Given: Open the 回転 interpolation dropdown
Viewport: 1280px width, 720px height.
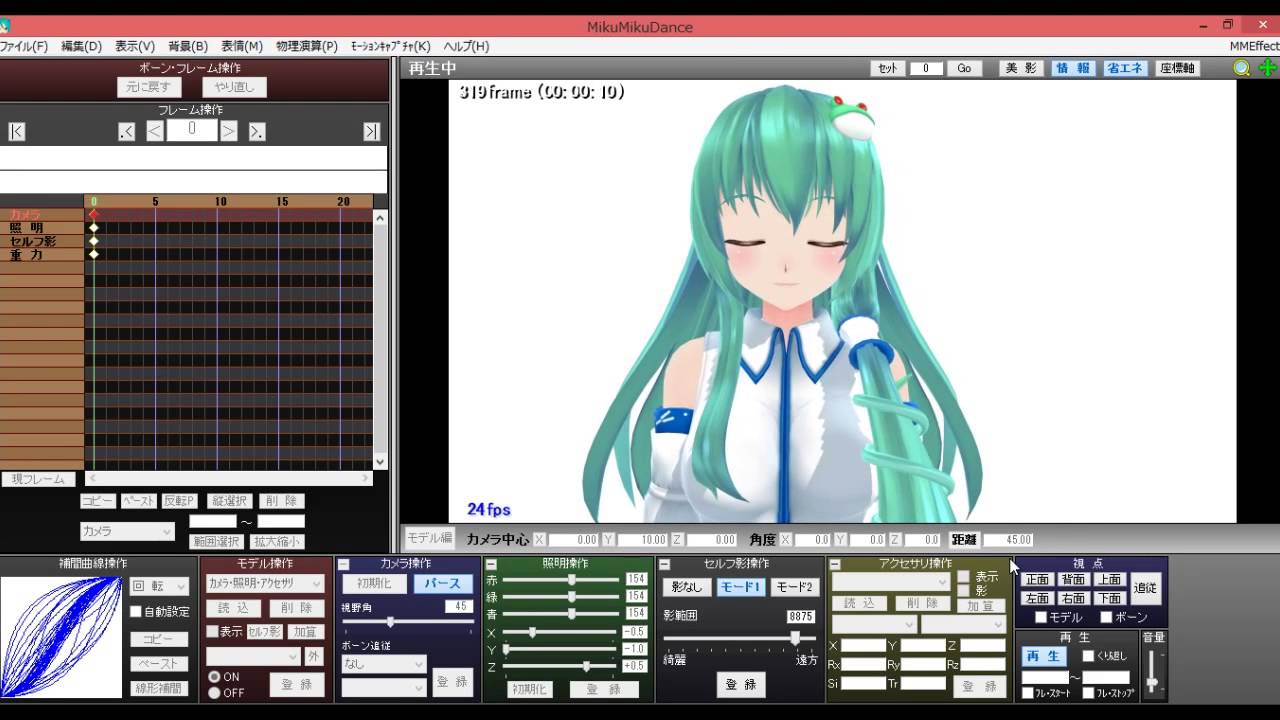Looking at the screenshot, I should [x=159, y=587].
